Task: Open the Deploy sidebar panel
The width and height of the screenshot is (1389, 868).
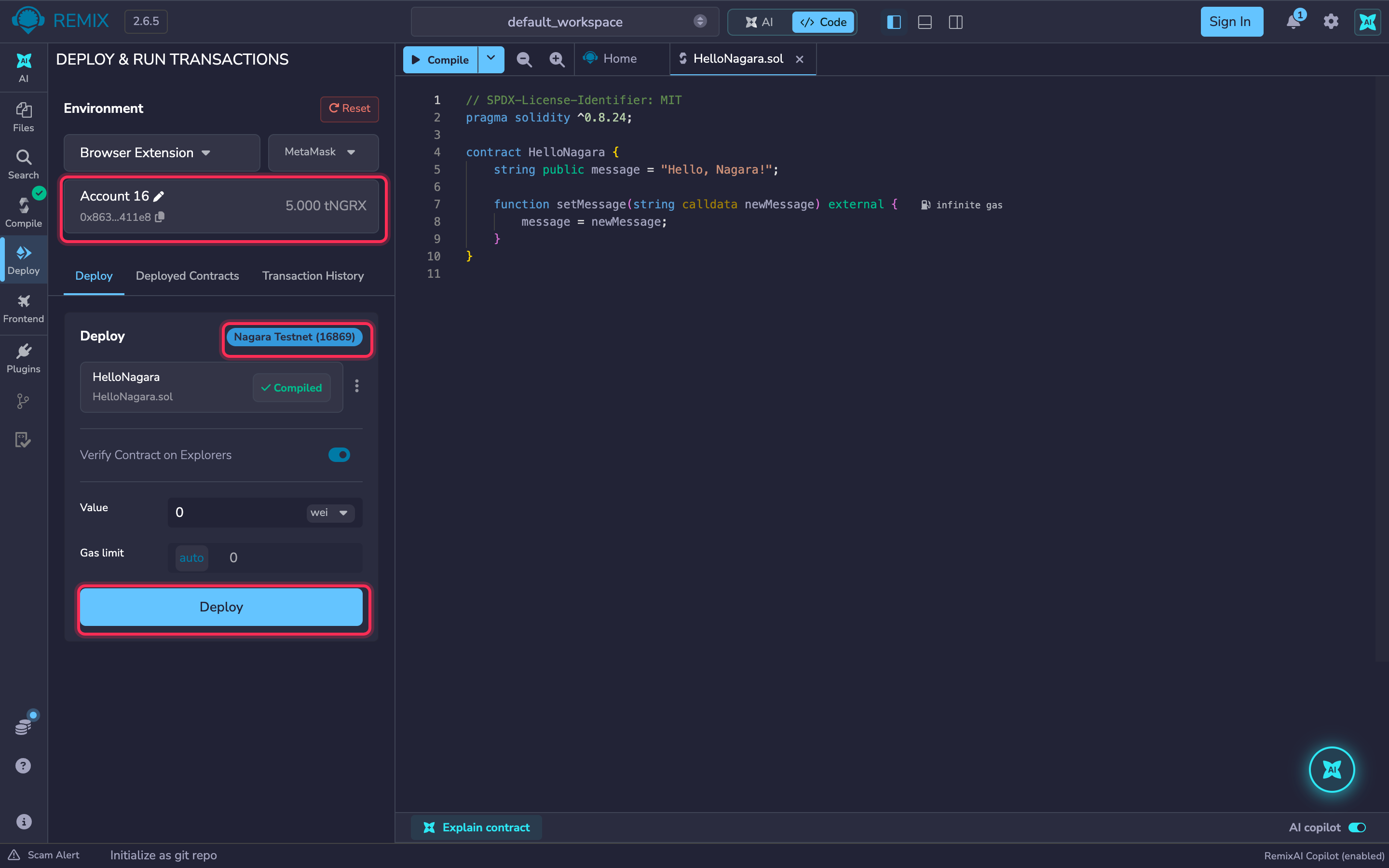Action: [24, 259]
